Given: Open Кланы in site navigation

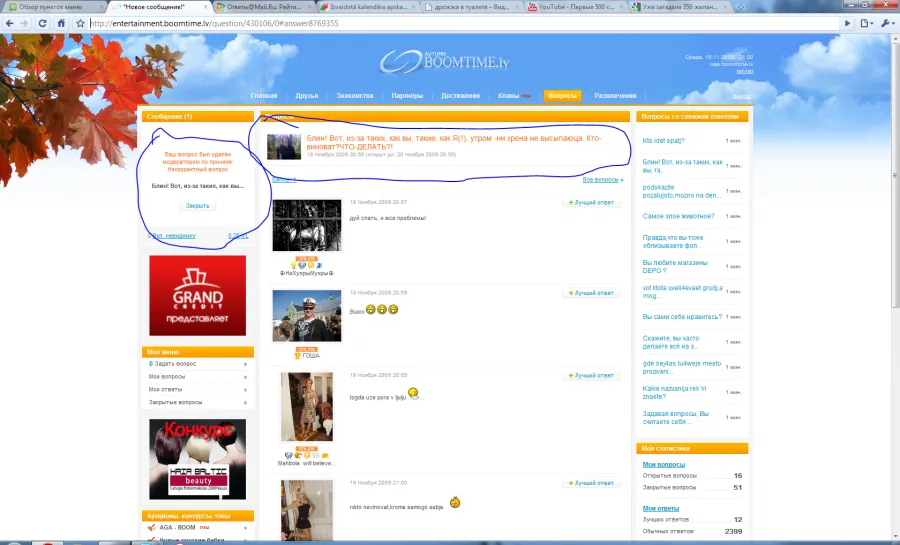Looking at the screenshot, I should coord(509,96).
